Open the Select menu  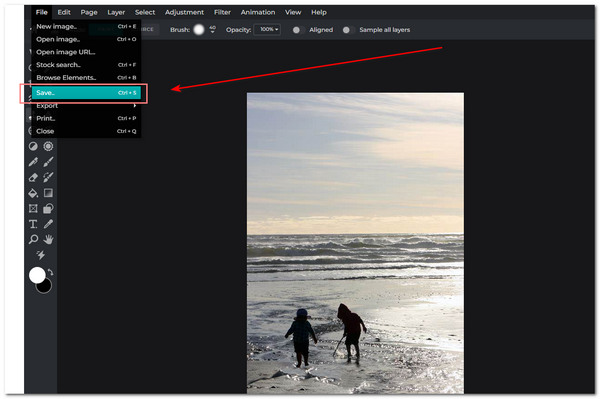point(145,12)
